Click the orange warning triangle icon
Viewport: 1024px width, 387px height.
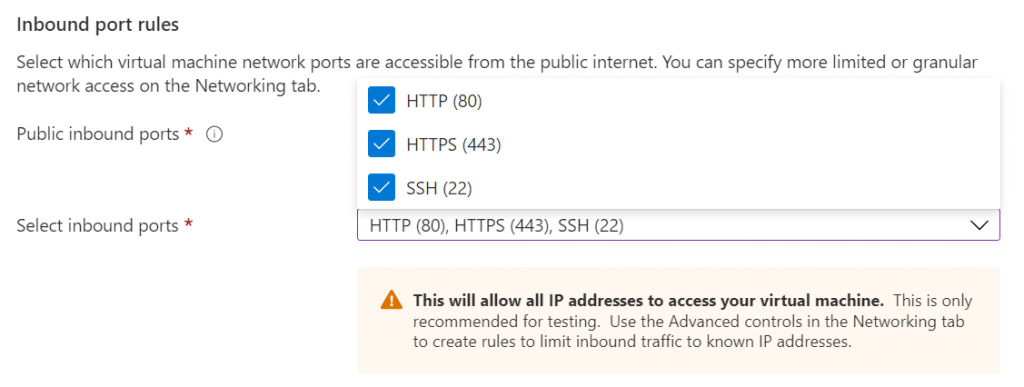tap(391, 300)
